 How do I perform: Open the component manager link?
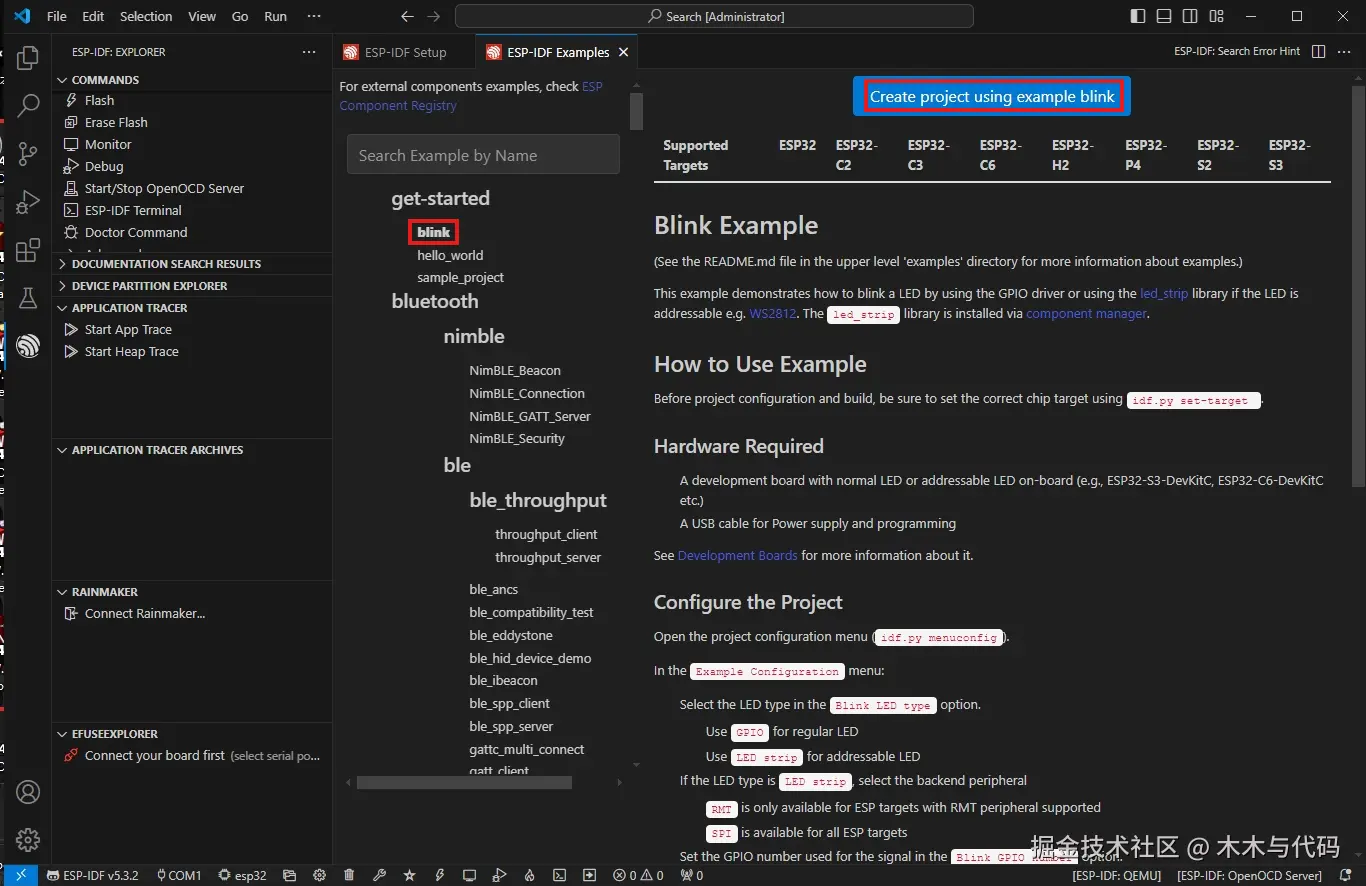tap(1086, 314)
